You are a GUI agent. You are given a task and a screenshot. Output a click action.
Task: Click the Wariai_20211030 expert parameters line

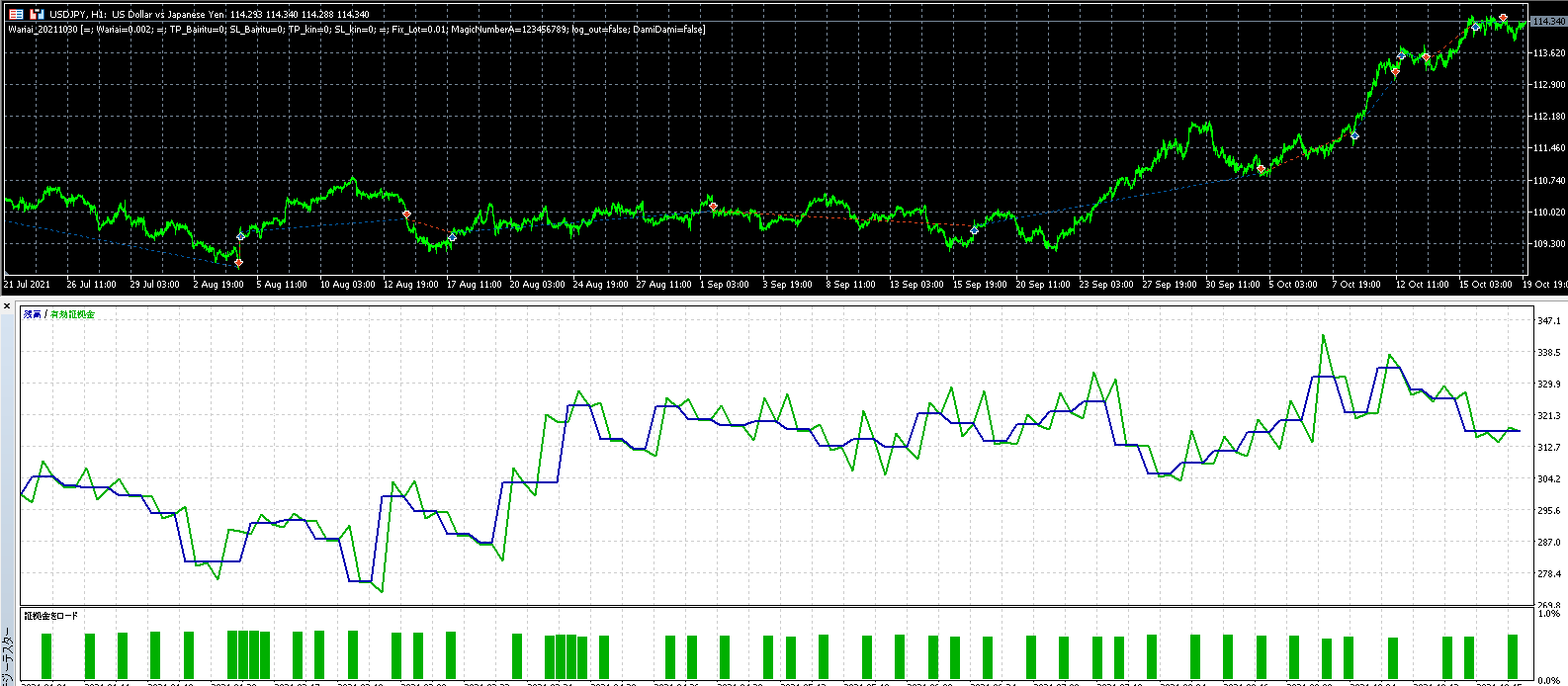point(356,30)
